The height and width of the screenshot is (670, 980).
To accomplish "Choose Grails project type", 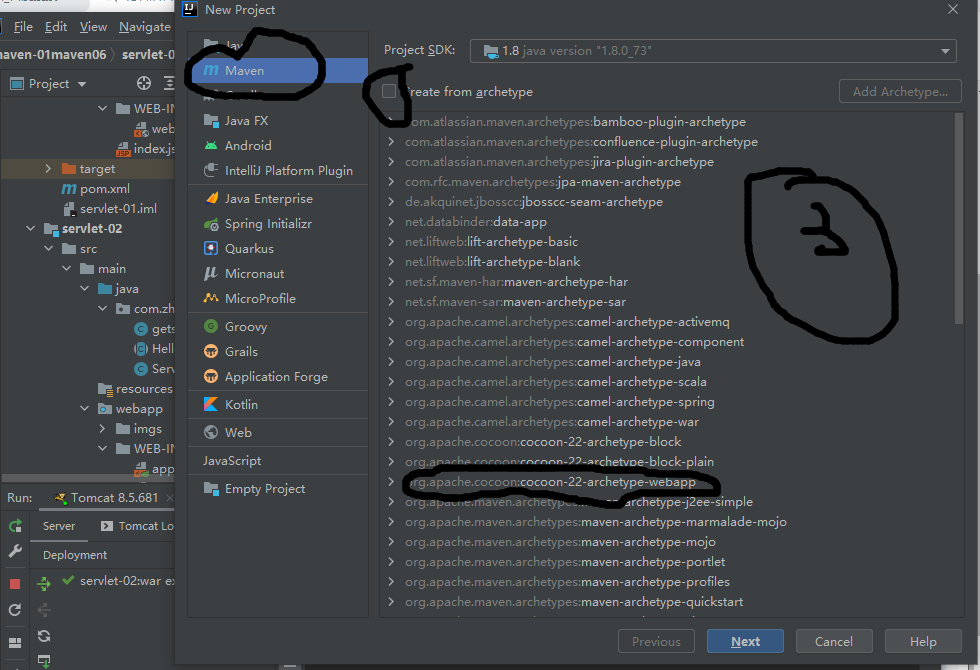I will (x=278, y=352).
